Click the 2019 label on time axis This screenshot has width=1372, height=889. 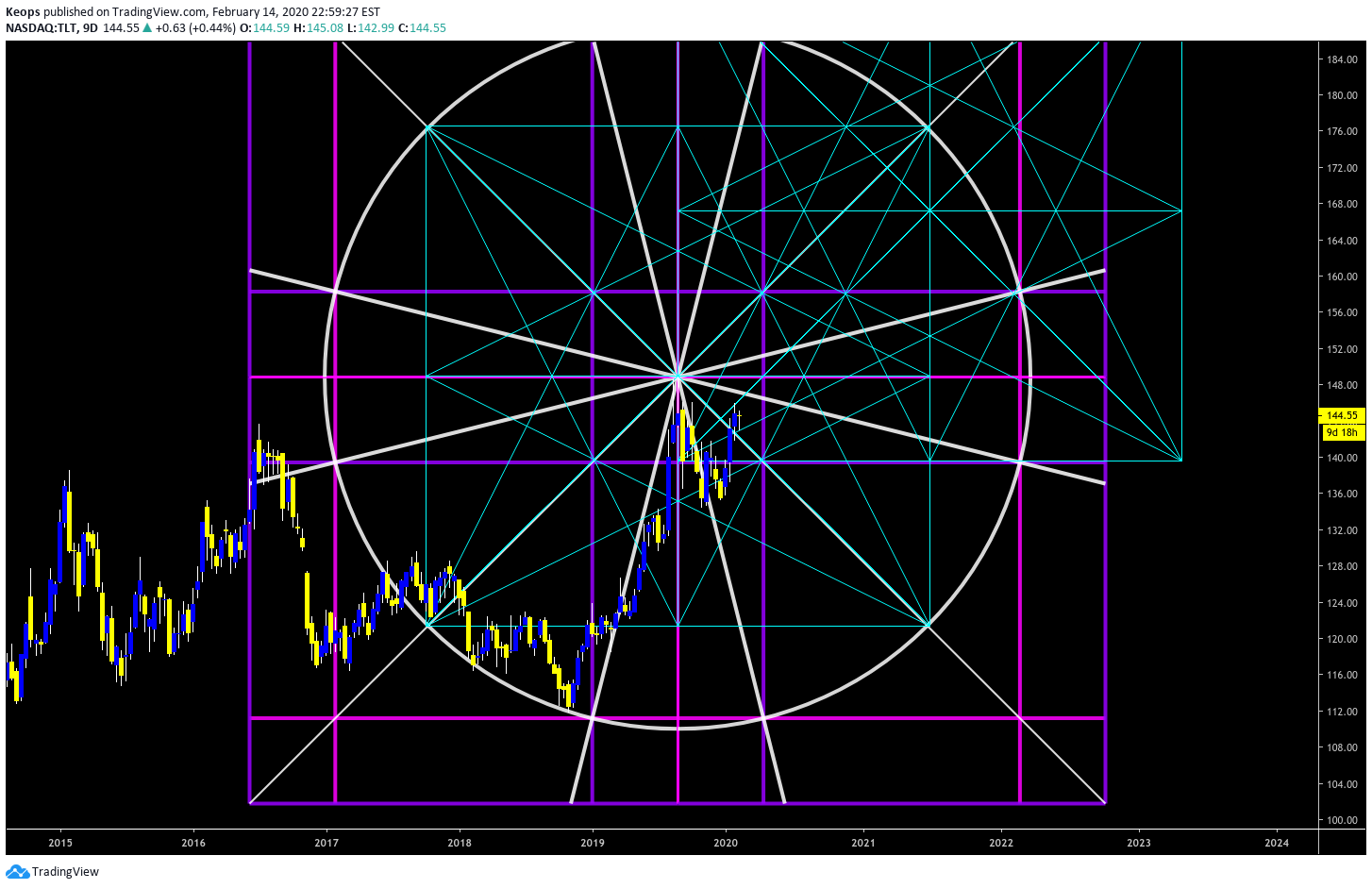(x=593, y=843)
